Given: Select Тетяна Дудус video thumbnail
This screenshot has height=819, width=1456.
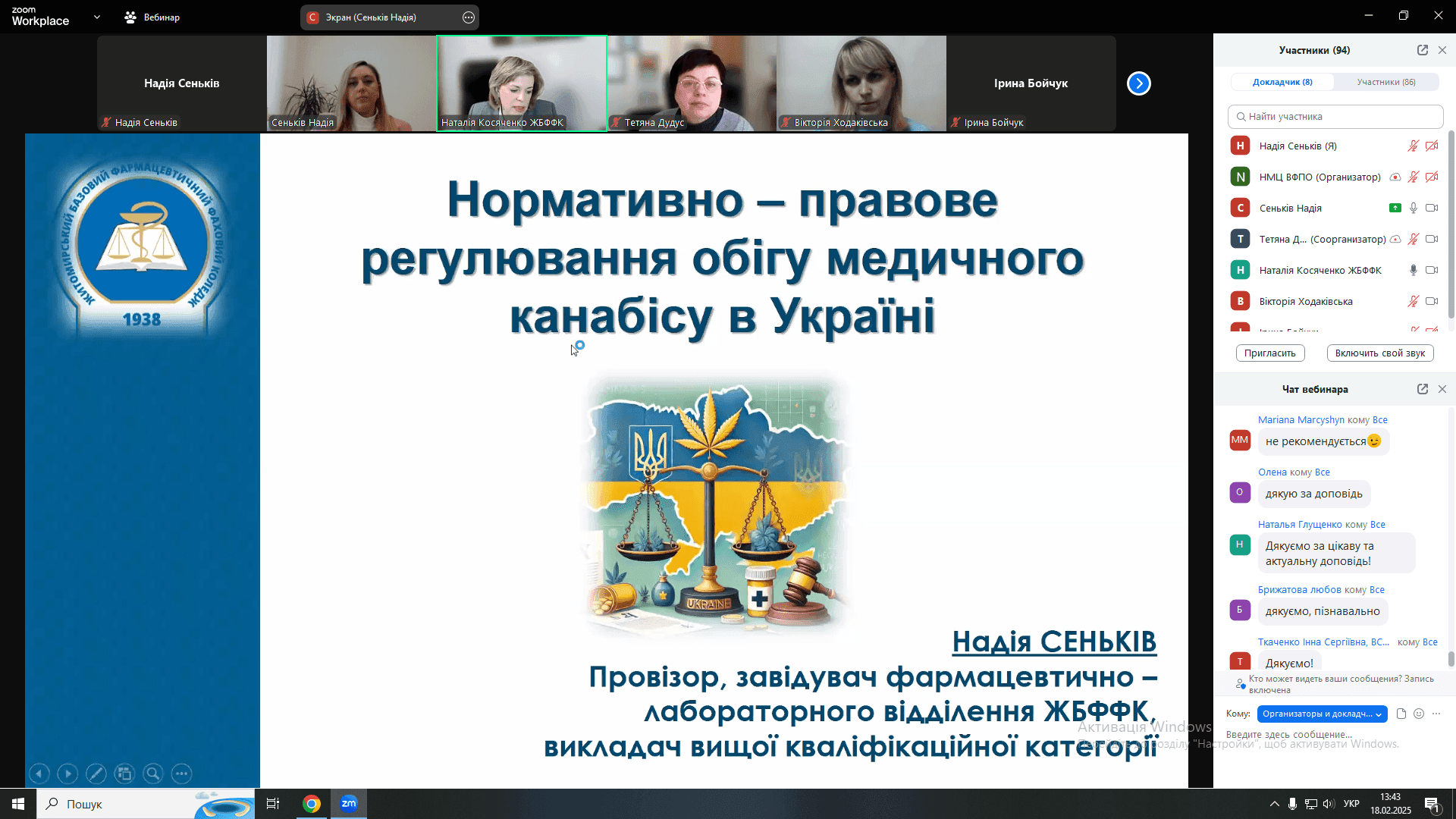Looking at the screenshot, I should pyautogui.click(x=692, y=83).
